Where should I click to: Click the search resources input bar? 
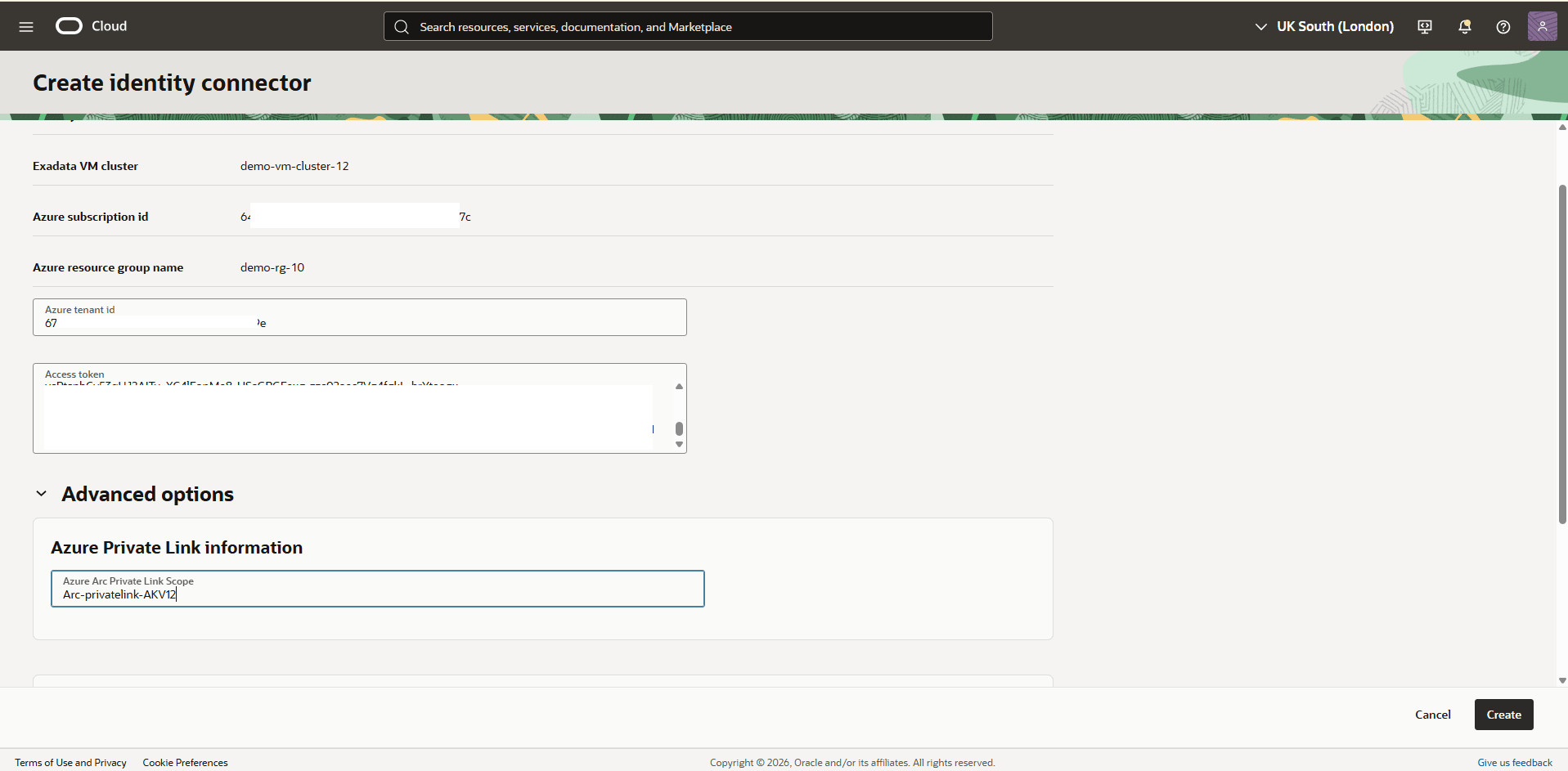pos(687,25)
